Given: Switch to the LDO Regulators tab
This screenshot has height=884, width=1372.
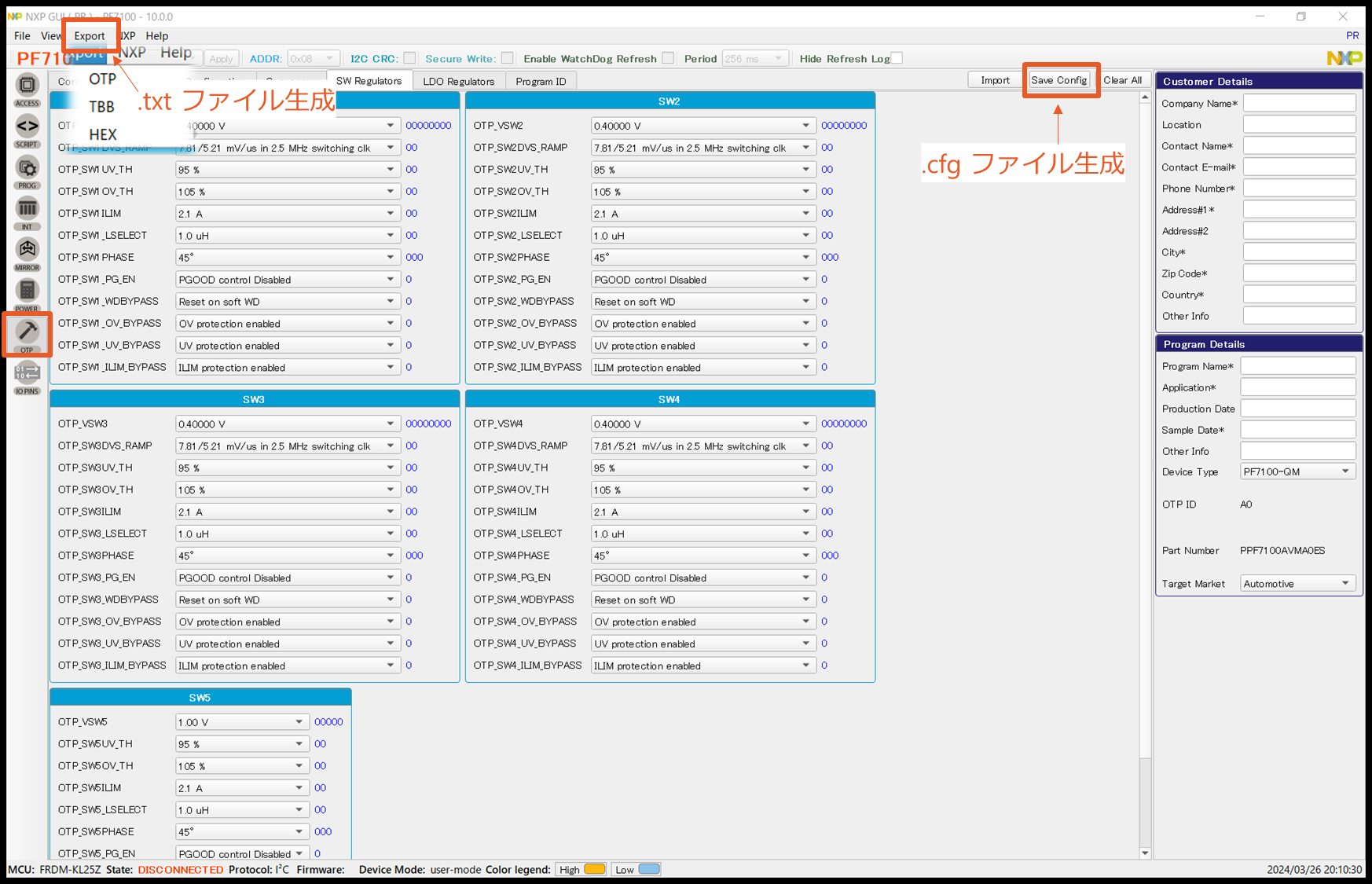Looking at the screenshot, I should point(458,81).
